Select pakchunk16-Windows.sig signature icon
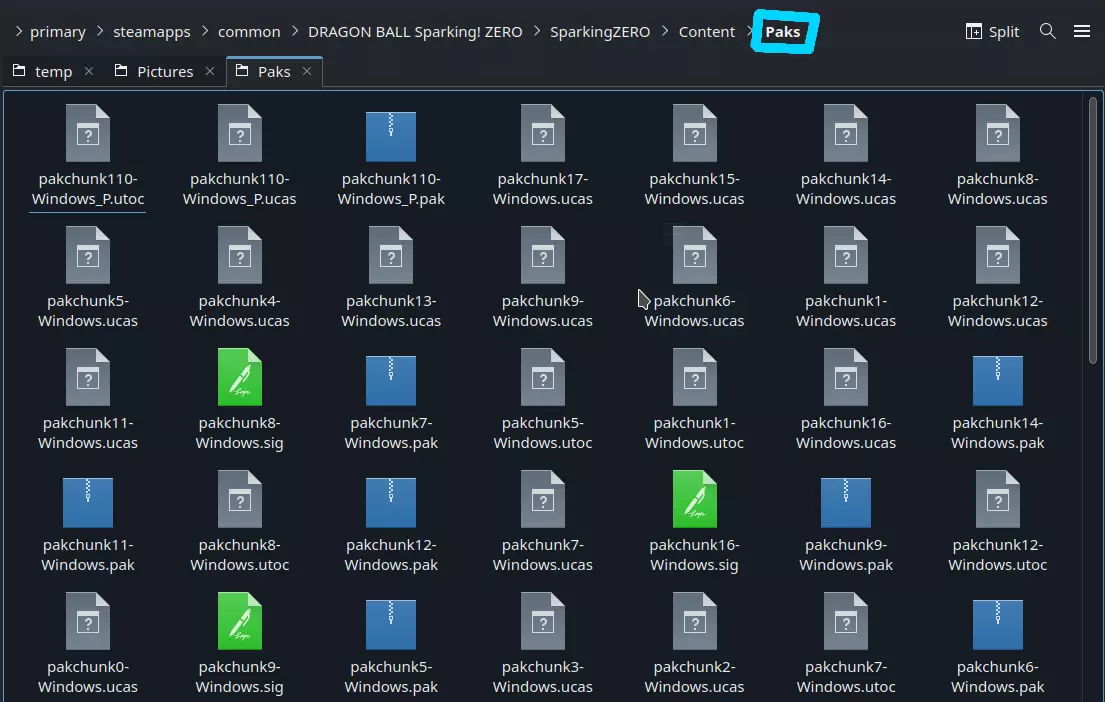The image size is (1108, 702). (695, 499)
